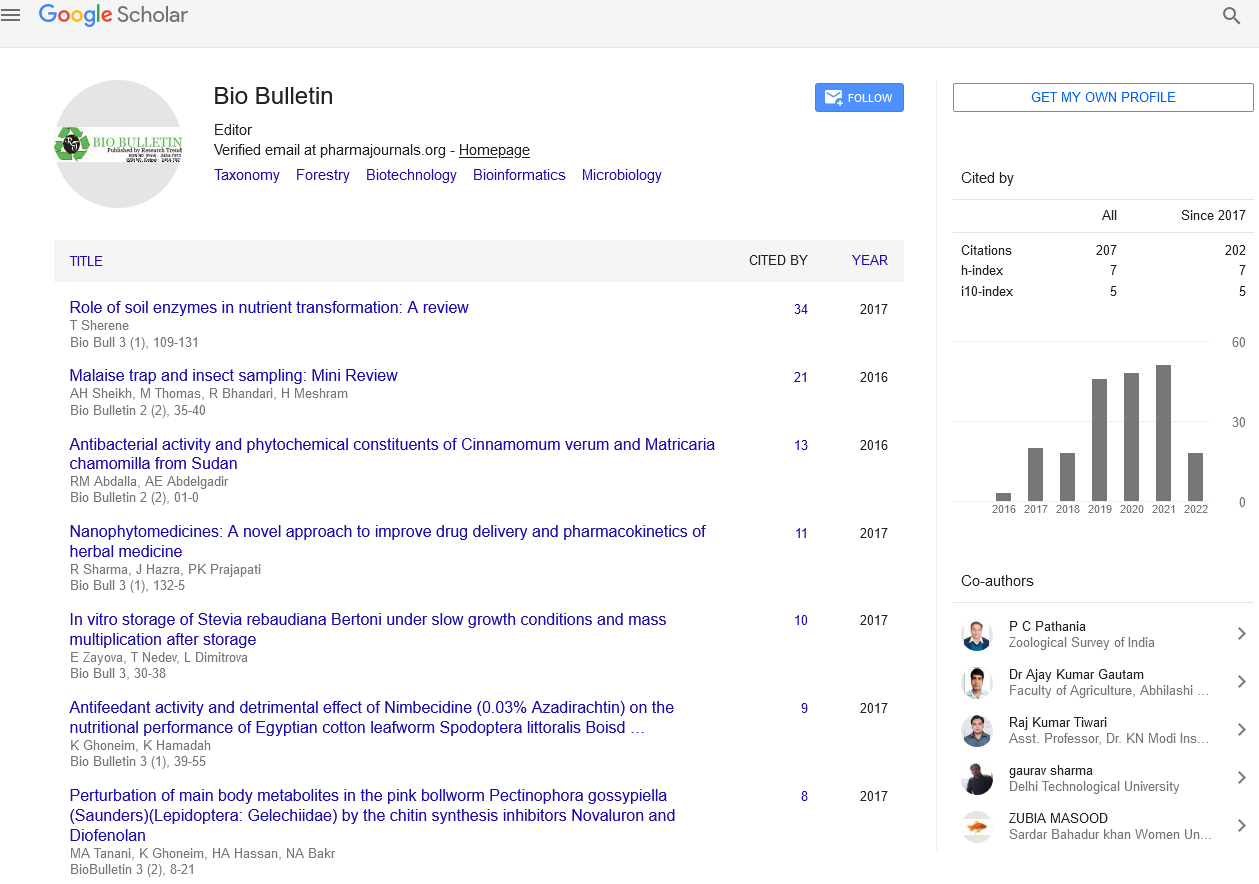The width and height of the screenshot is (1259, 884).
Task: Click gaurav sharma's avatar photo
Action: 977,778
